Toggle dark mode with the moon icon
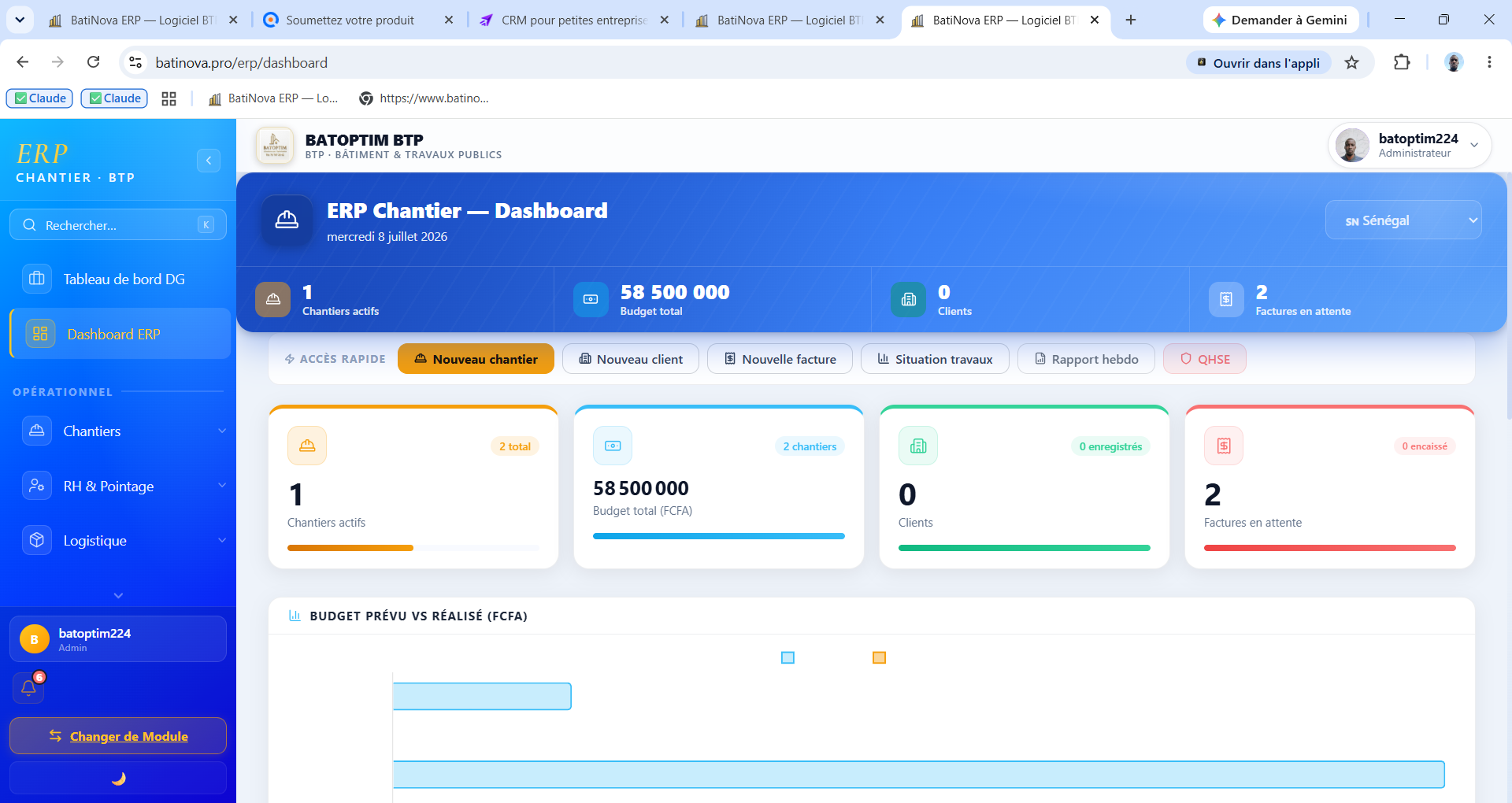Image resolution: width=1512 pixels, height=803 pixels. tap(118, 779)
